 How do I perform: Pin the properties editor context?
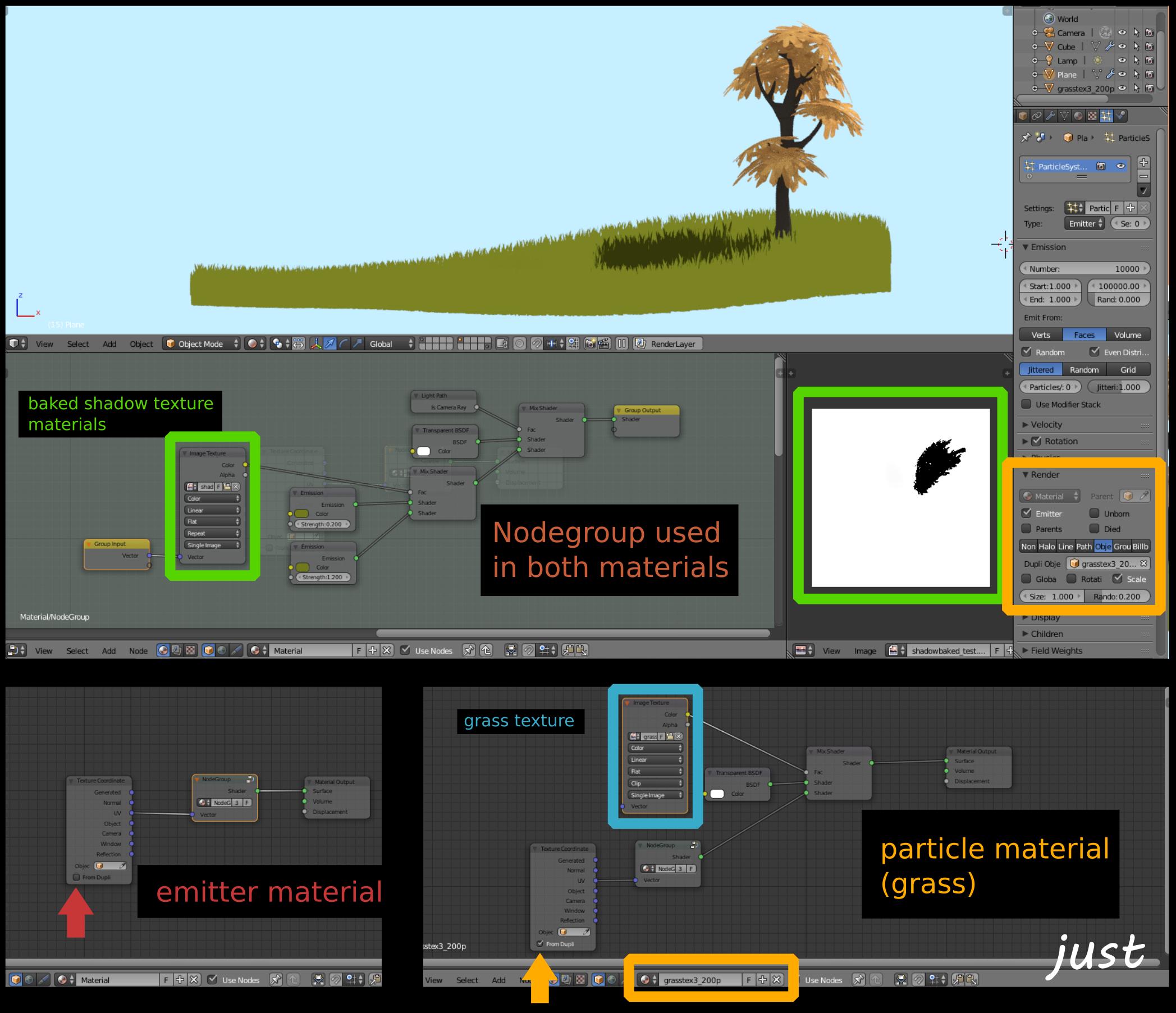pos(1026,138)
